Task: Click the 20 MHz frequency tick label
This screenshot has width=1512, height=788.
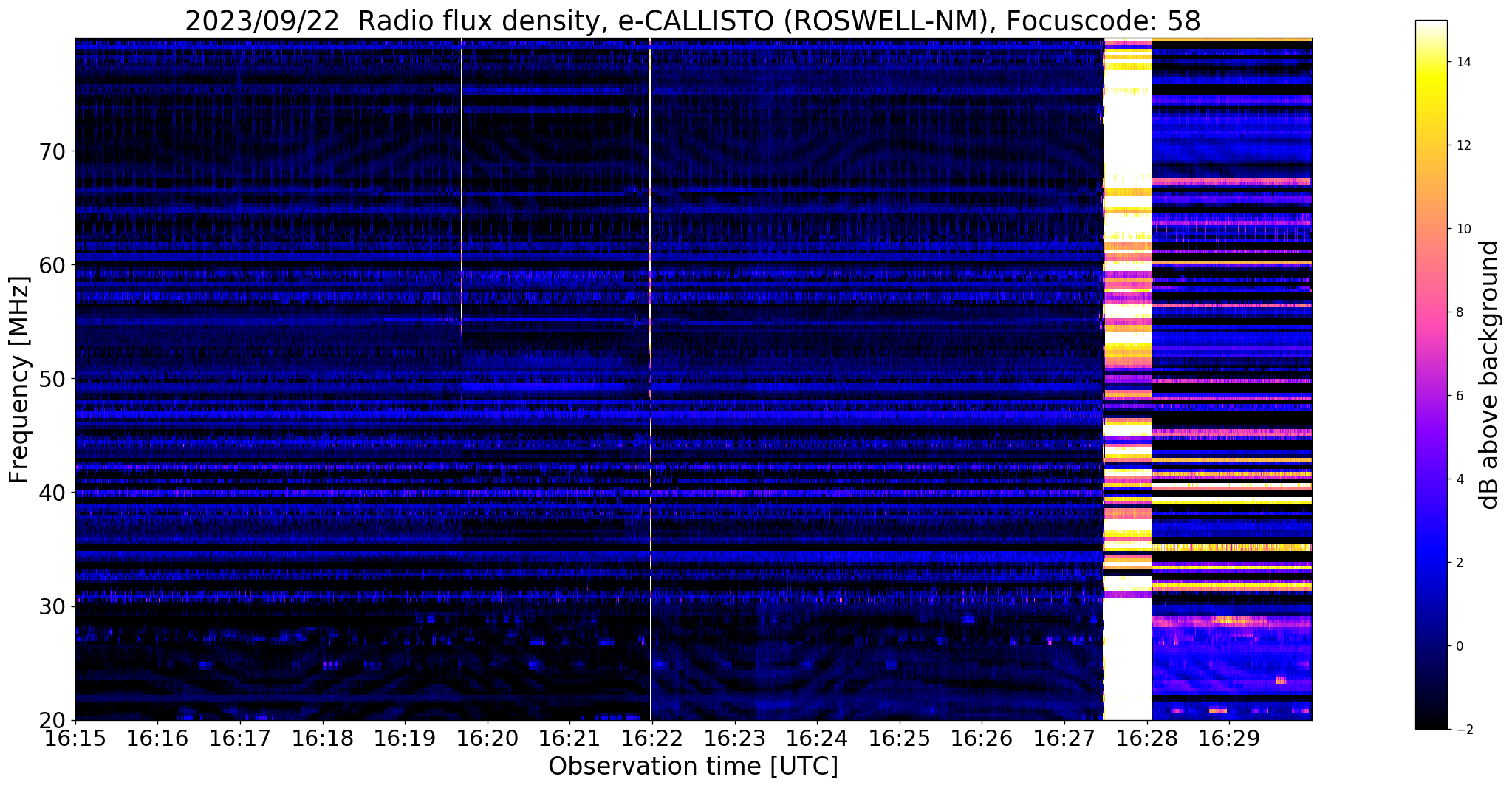Action: click(x=52, y=720)
